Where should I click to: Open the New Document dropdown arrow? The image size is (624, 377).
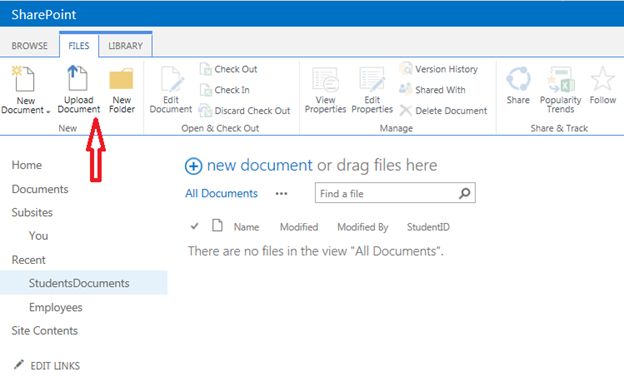[48, 111]
